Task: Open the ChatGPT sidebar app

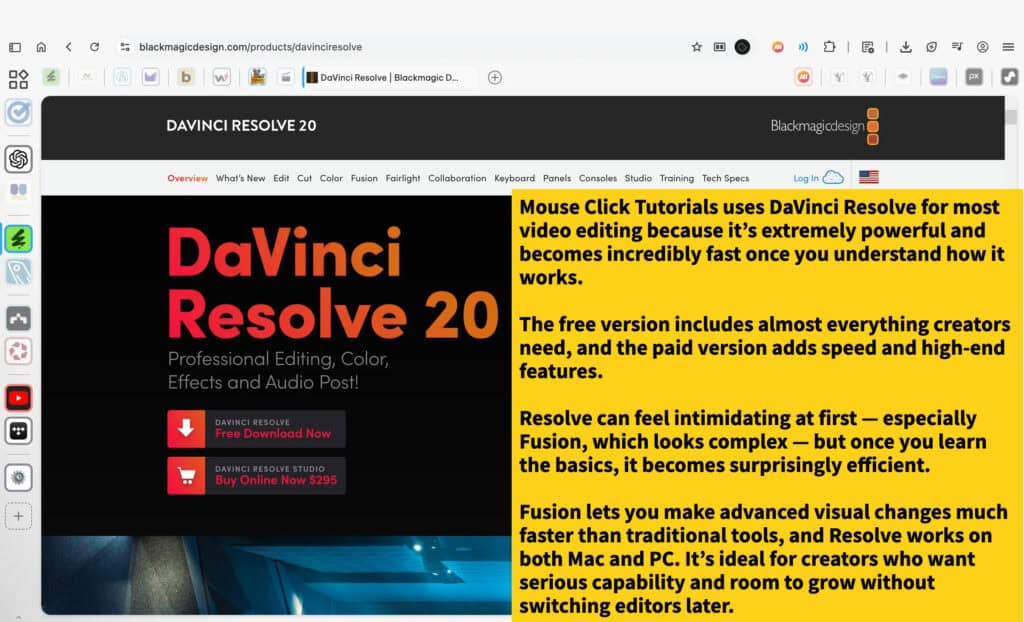Action: pyautogui.click(x=18, y=158)
